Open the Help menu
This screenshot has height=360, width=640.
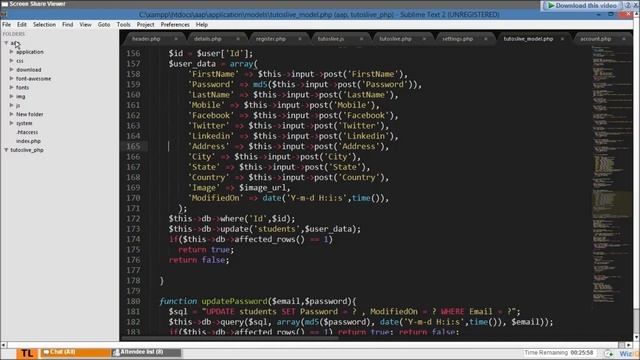click(x=202, y=24)
